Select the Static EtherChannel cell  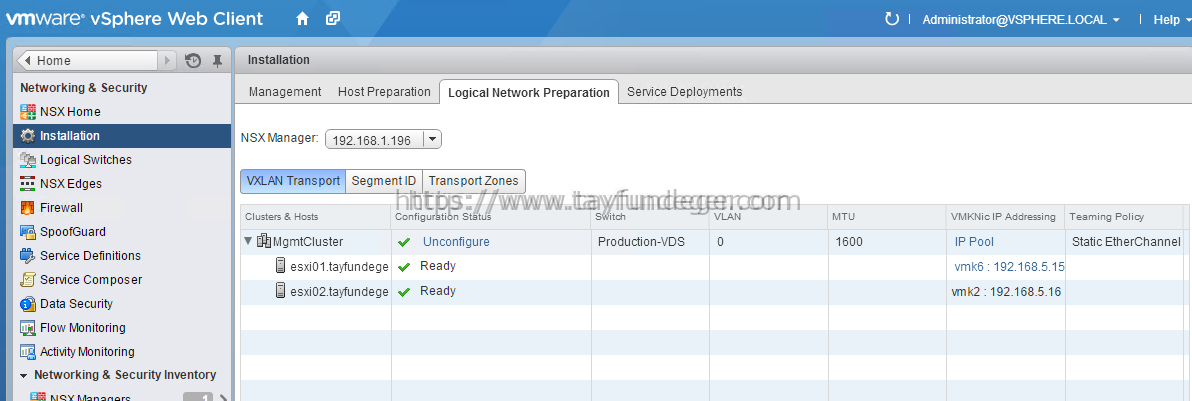pyautogui.click(x=1126, y=242)
